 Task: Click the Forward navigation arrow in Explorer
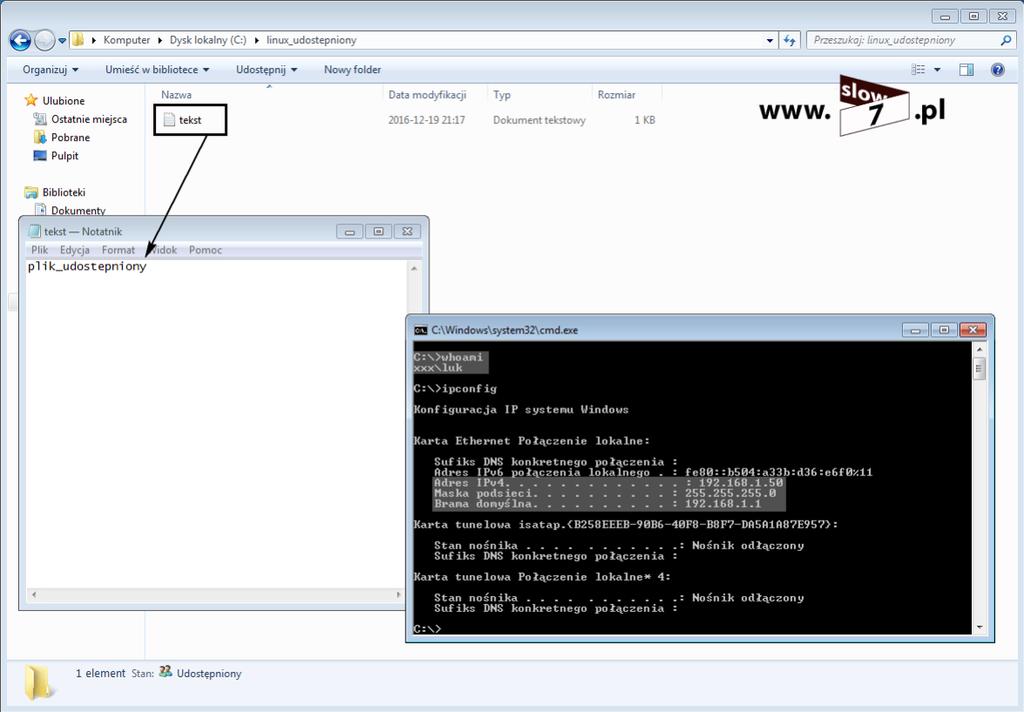[x=44, y=40]
